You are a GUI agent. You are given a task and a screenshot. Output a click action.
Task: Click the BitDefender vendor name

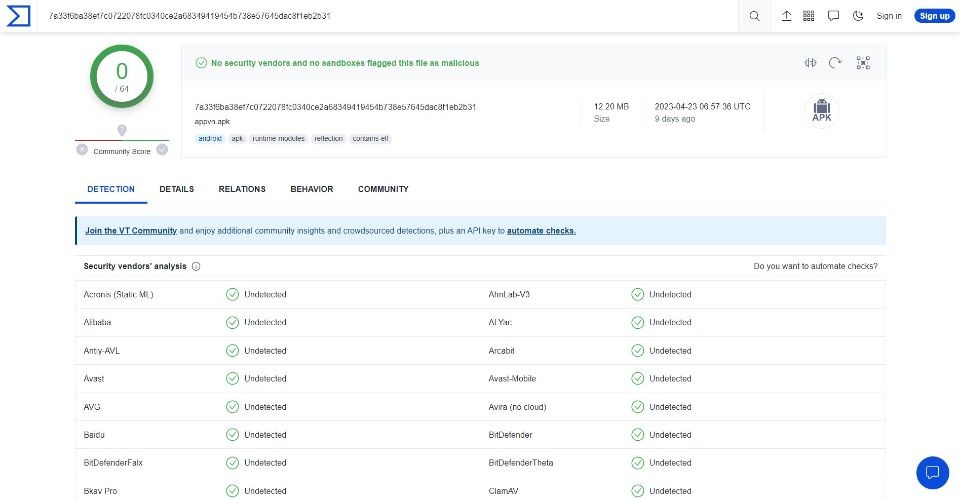(x=510, y=435)
